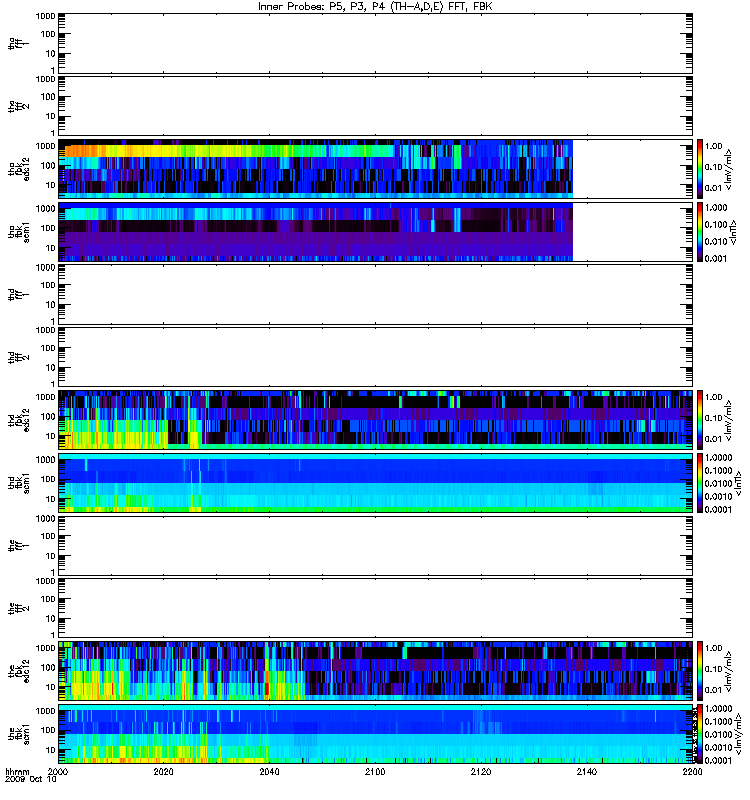
Task: Click the 'hhmm' axis unit label
Action: pyautogui.click(x=17, y=772)
